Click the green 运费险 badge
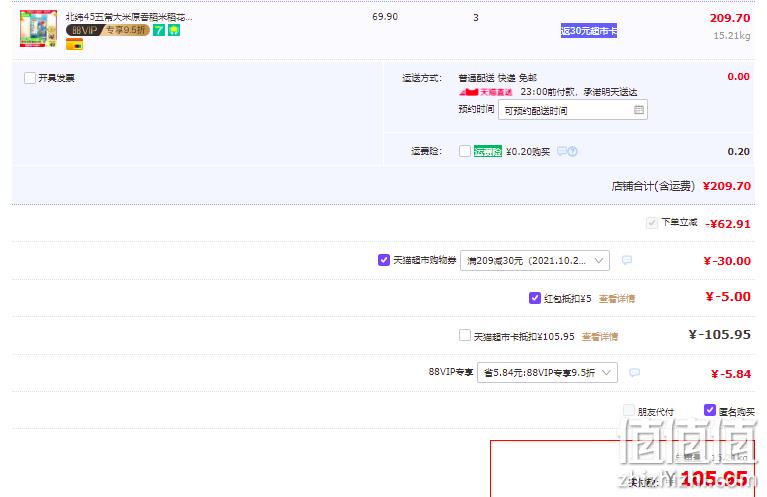This screenshot has width=767, height=497. click(488, 152)
